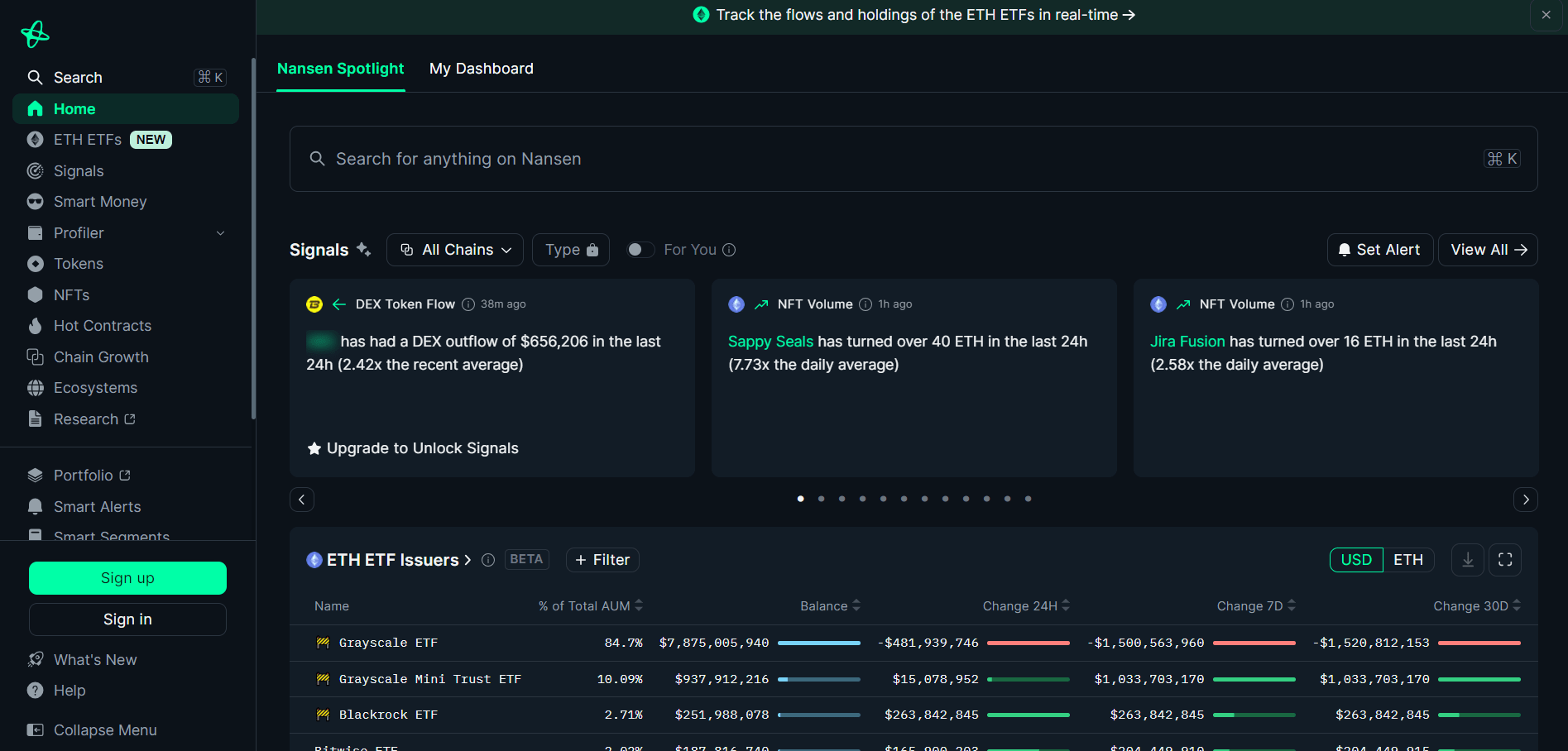Open the Search item in the sidebar
Viewport: 1568px width, 751px height.
[x=126, y=78]
